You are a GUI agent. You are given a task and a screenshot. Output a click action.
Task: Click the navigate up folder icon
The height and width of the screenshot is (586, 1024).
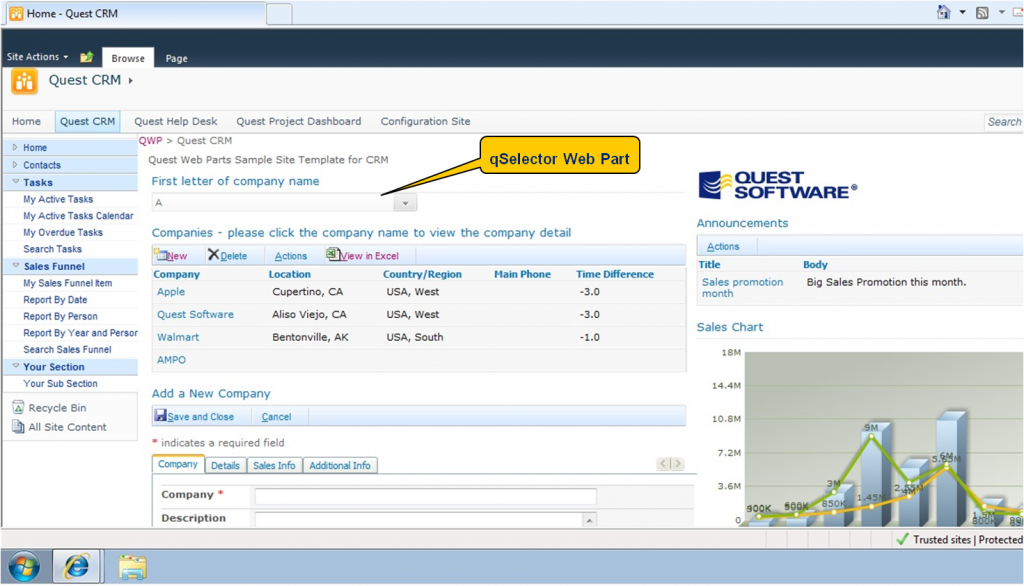click(86, 57)
